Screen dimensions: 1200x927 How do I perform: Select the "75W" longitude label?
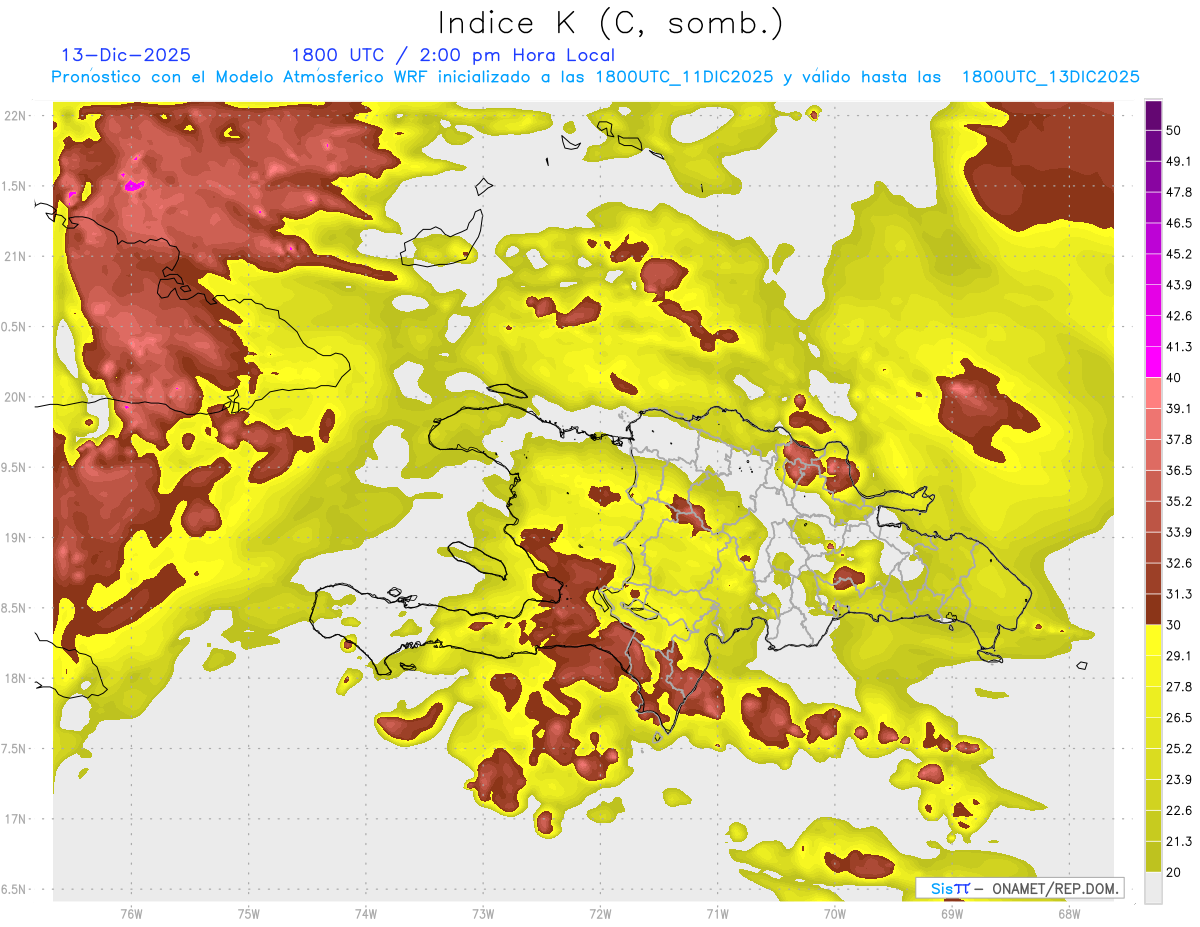coord(249,913)
